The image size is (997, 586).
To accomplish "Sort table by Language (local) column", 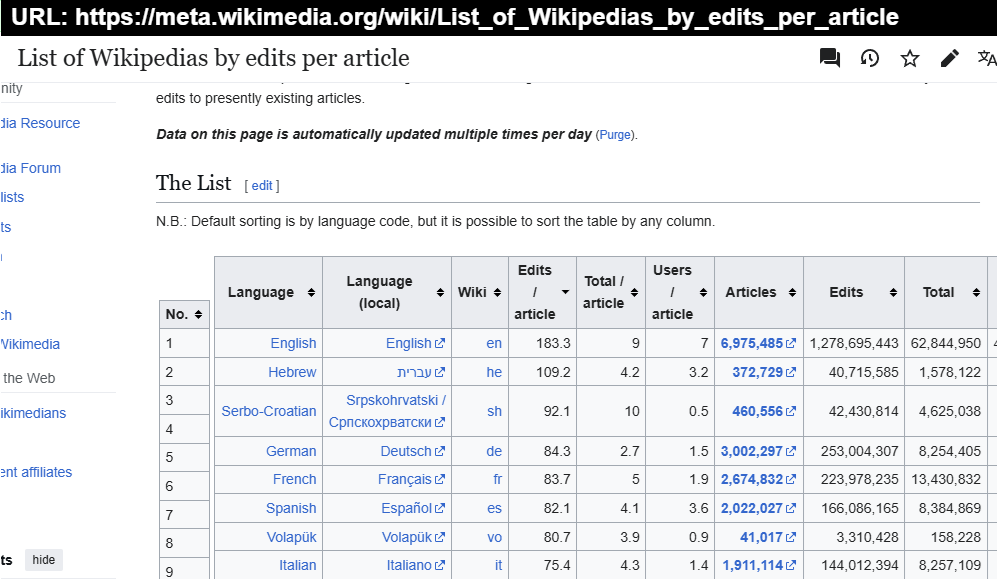I will point(387,292).
